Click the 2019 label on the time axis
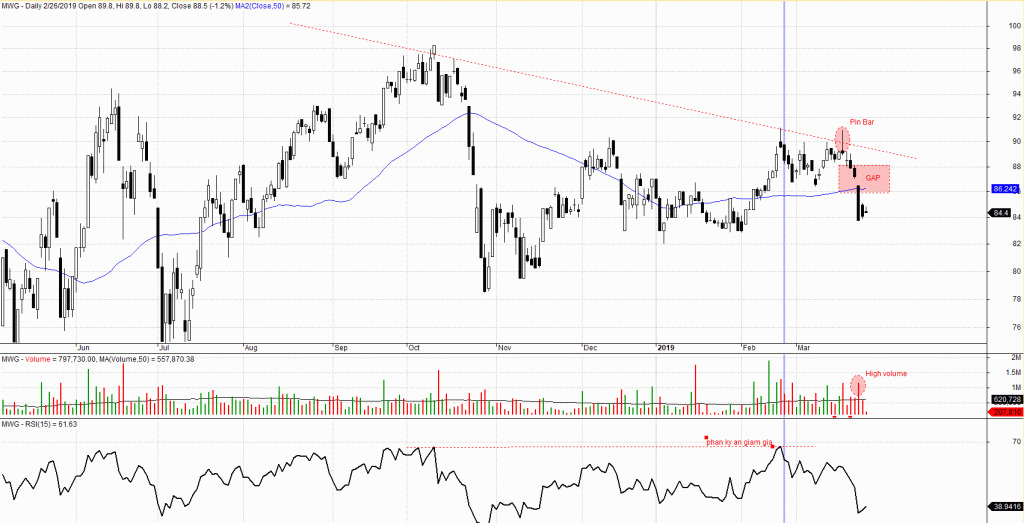 (x=668, y=348)
